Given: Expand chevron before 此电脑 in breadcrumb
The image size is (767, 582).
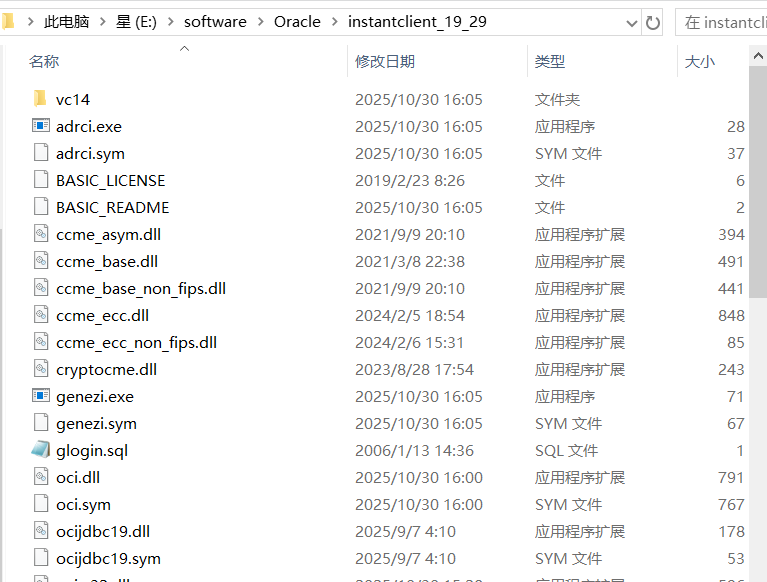Looking at the screenshot, I should (30, 22).
